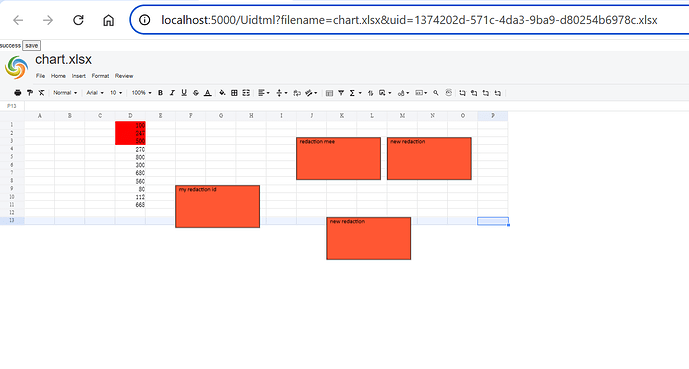
Task: Click the cell borders icon
Action: tap(234, 93)
